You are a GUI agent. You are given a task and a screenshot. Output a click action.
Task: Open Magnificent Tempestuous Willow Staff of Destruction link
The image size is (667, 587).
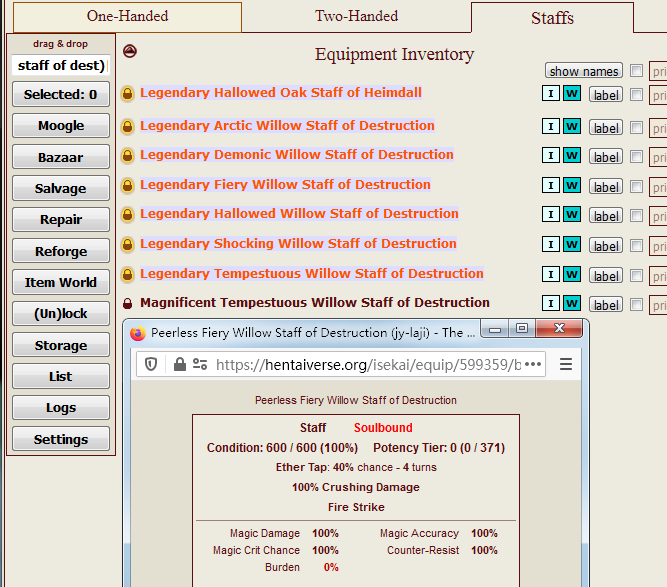315,302
